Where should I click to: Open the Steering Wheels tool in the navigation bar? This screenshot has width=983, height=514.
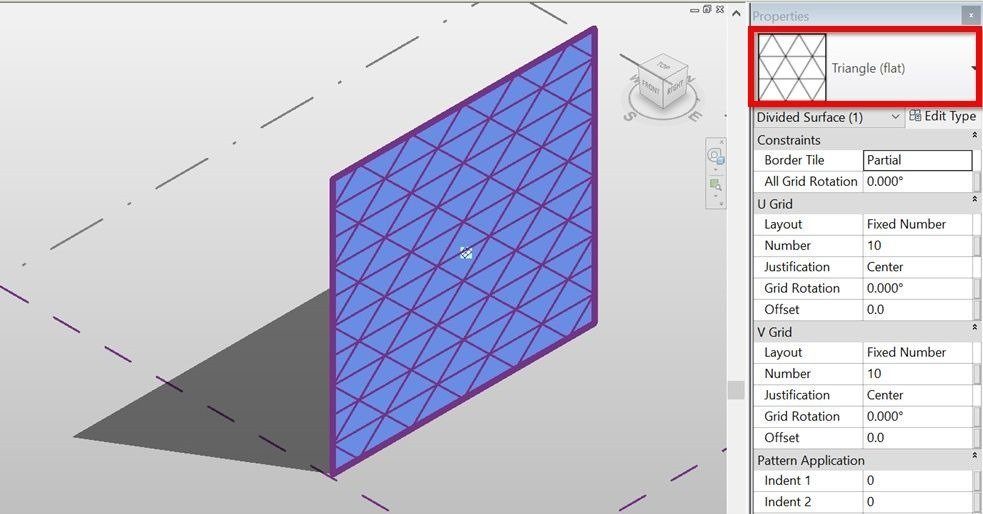pyautogui.click(x=715, y=156)
